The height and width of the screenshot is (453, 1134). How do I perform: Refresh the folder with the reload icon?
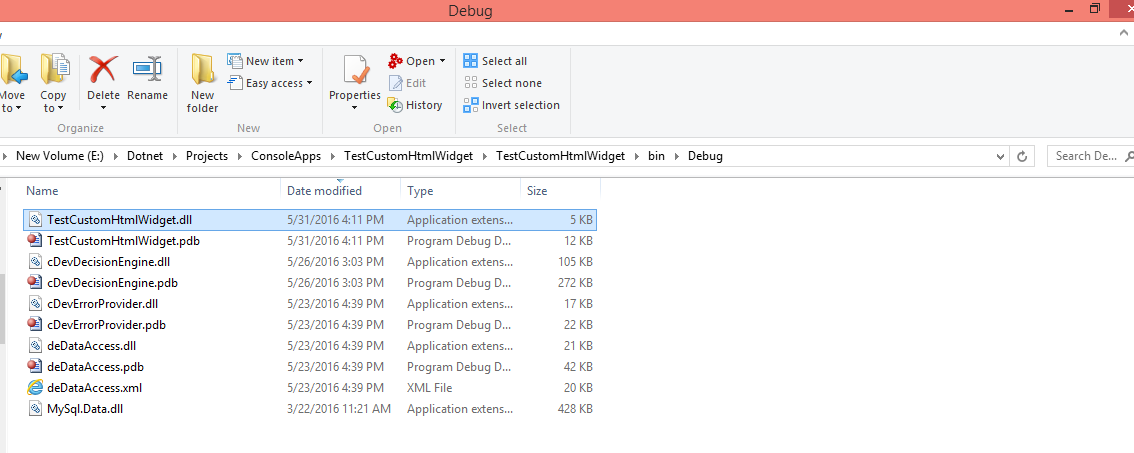[1022, 156]
